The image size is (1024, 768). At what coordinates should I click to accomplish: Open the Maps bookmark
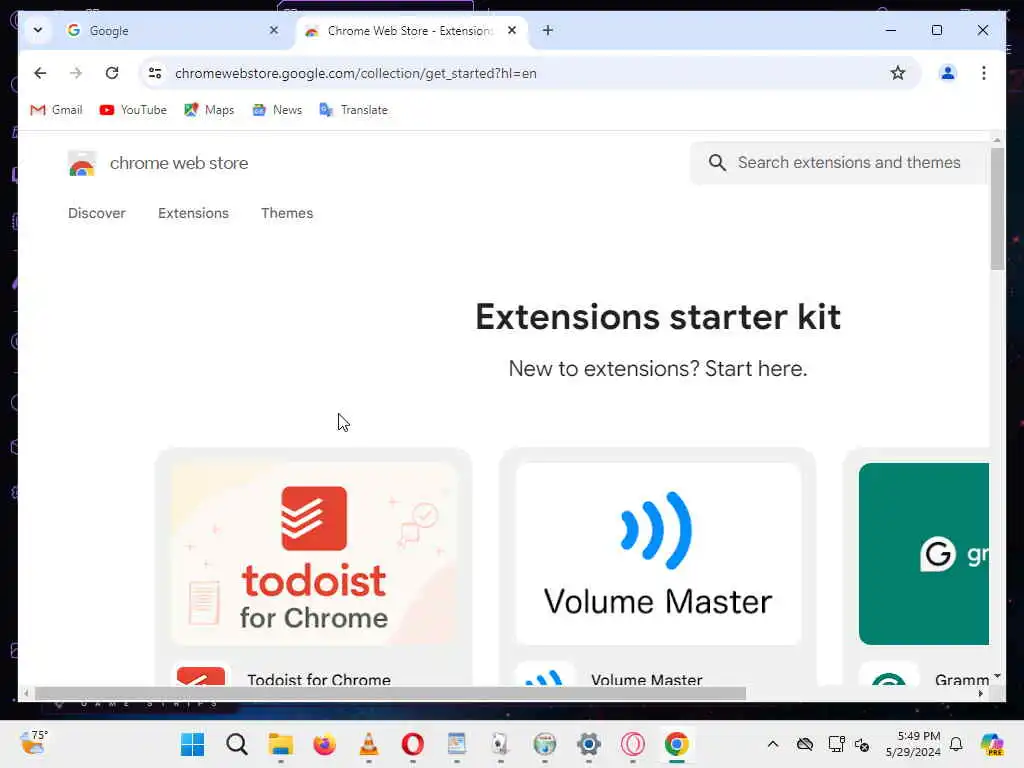point(209,110)
